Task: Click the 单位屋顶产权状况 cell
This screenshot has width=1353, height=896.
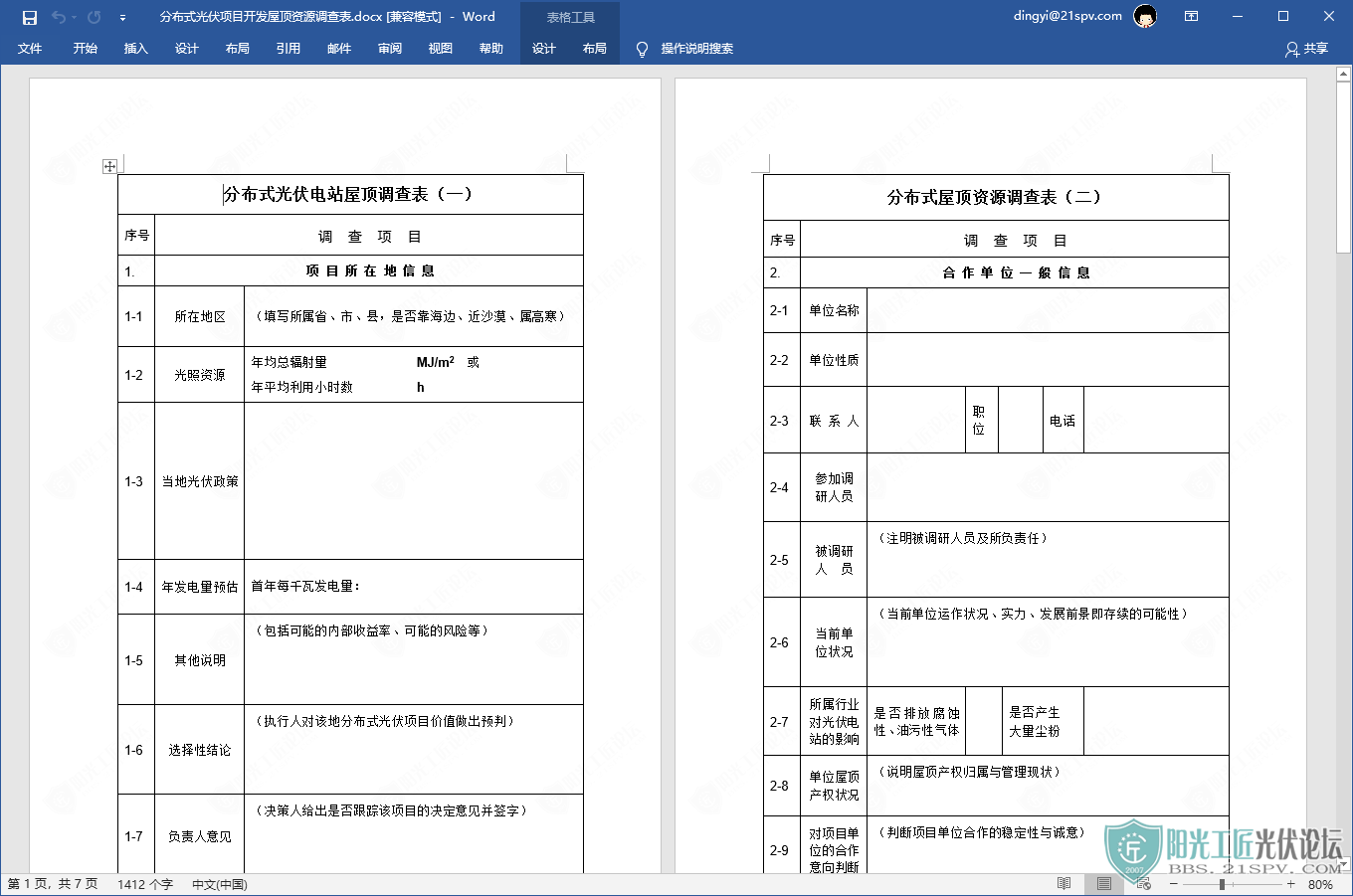Action: (834, 786)
